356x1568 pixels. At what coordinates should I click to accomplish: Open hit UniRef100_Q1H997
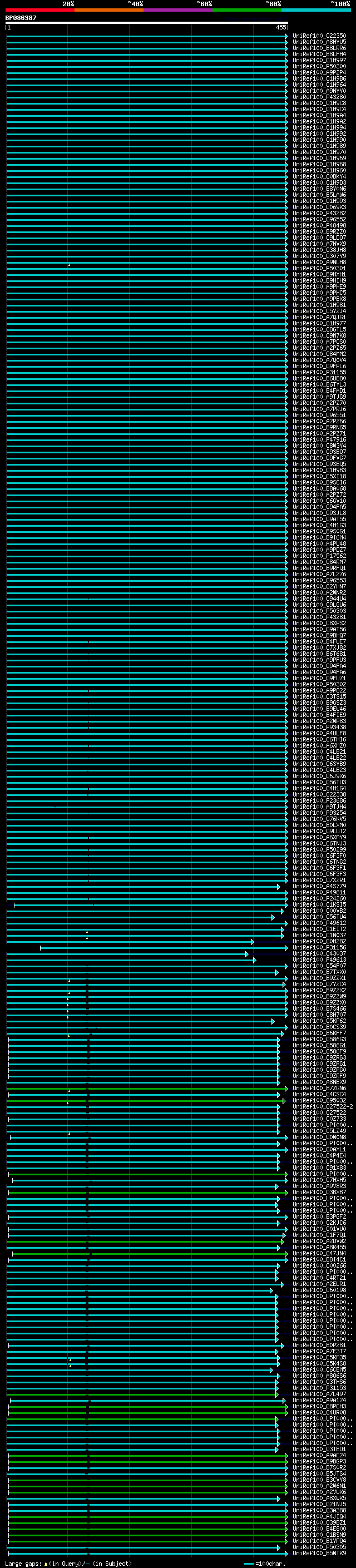click(x=319, y=60)
